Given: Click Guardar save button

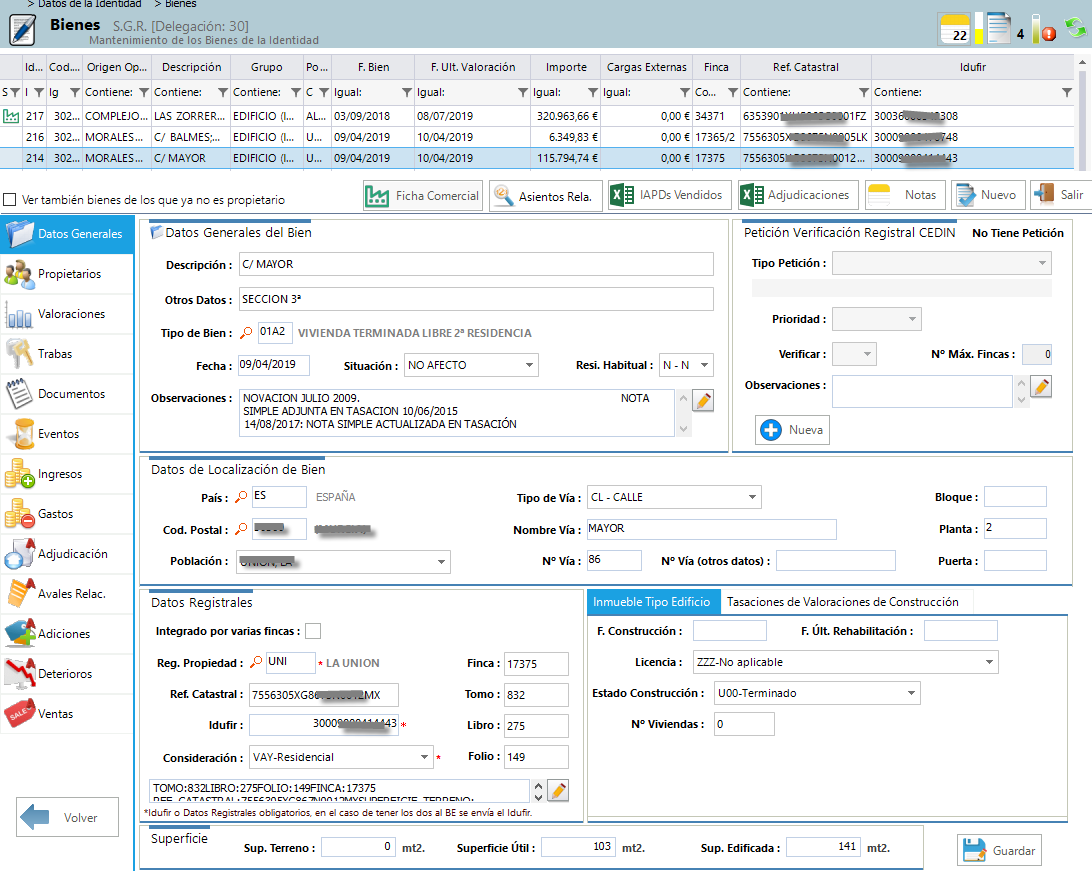Looking at the screenshot, I should [999, 850].
